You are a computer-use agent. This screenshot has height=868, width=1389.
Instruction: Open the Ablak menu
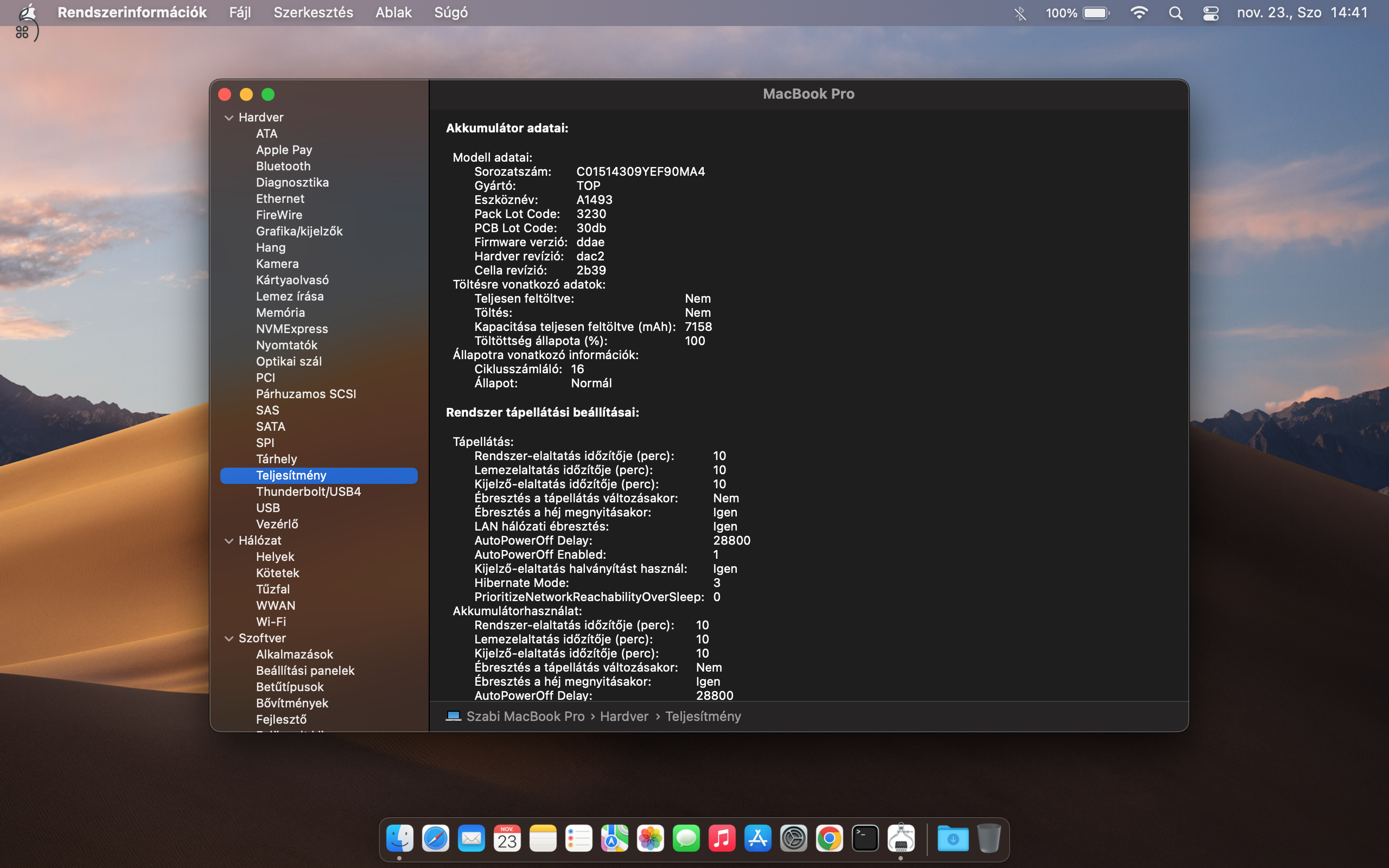(394, 12)
